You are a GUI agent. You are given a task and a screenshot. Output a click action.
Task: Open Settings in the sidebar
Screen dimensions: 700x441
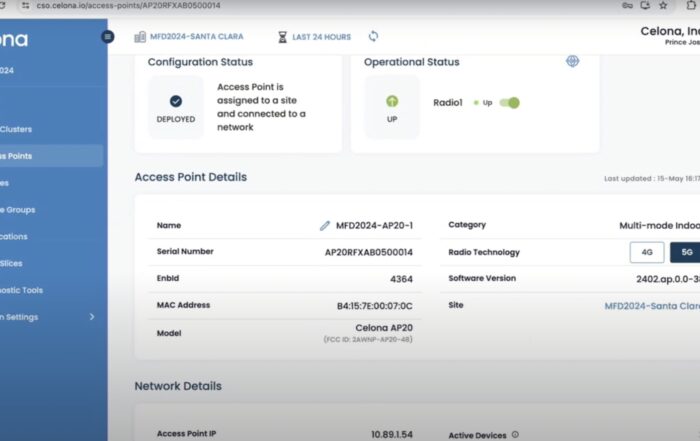19,317
